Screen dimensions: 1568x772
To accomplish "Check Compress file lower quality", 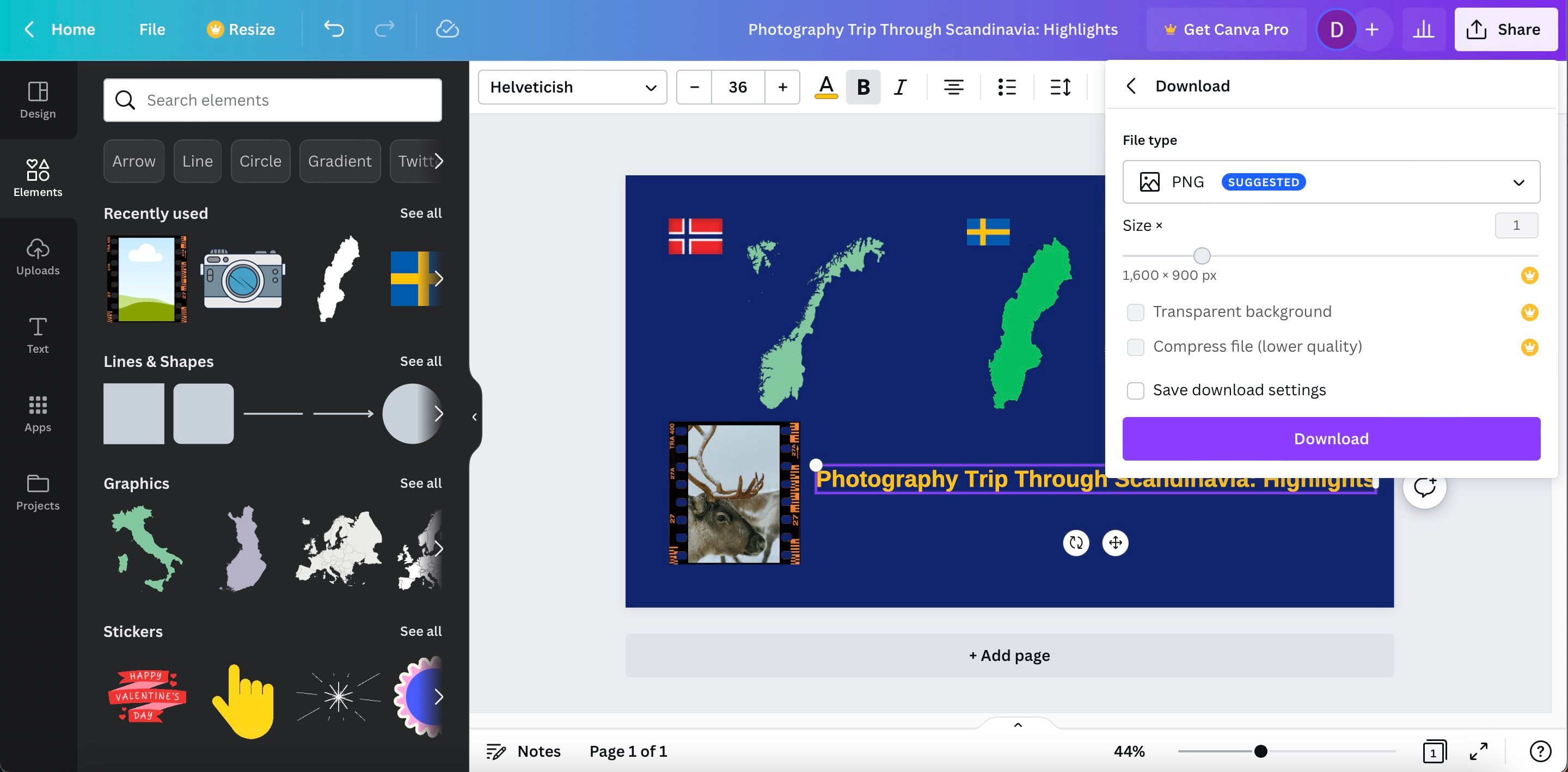I will click(1135, 347).
